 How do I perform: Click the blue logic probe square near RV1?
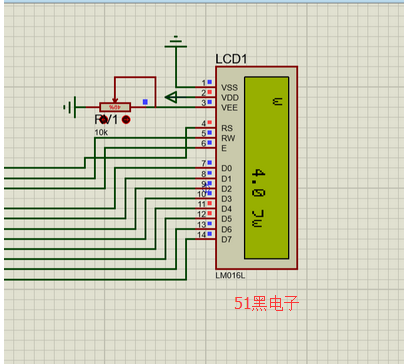coord(145,102)
